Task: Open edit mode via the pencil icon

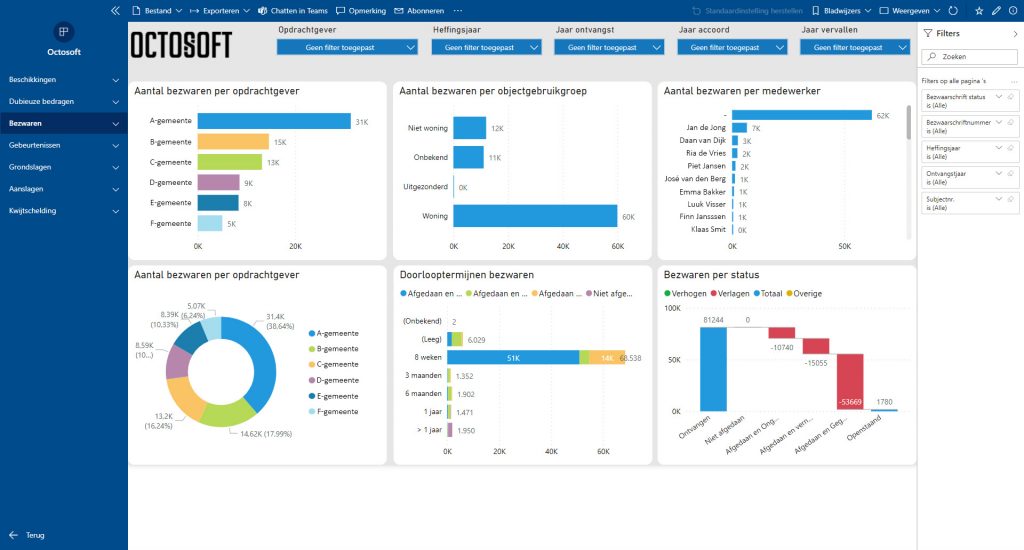Action: pos(996,10)
